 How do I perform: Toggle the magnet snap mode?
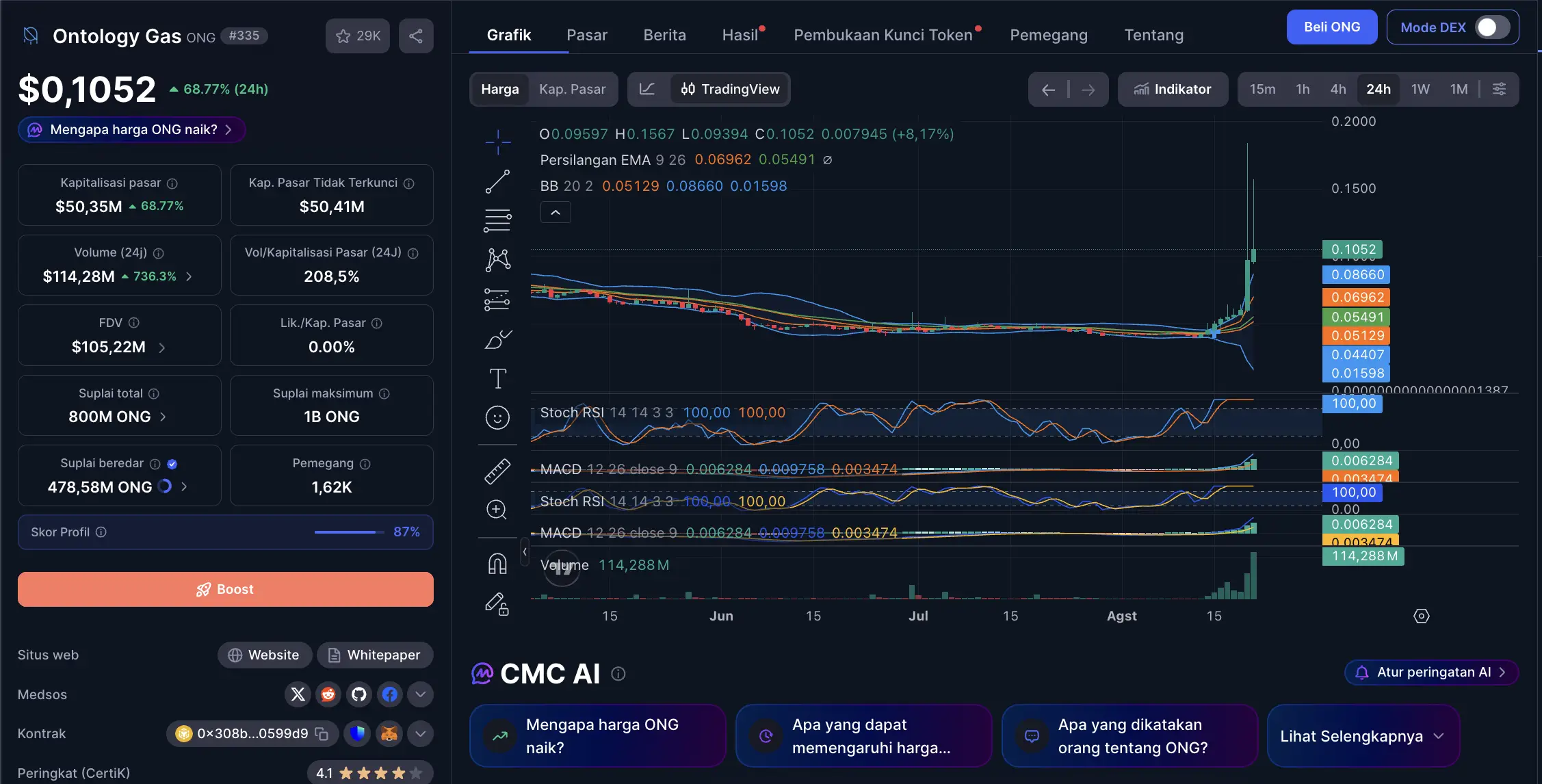pos(497,564)
